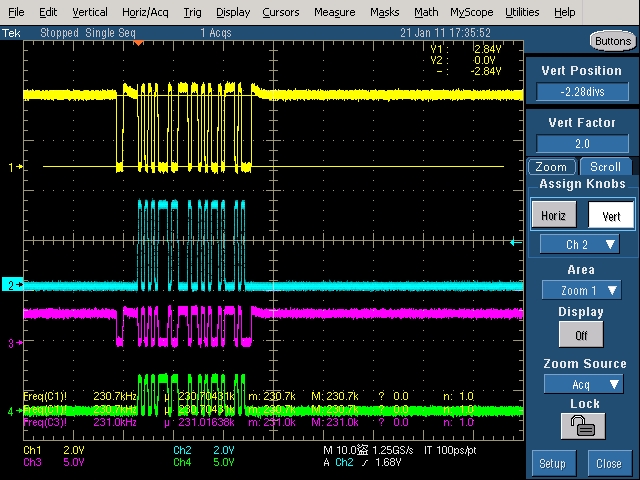Open the Measure menu

[x=335, y=12]
